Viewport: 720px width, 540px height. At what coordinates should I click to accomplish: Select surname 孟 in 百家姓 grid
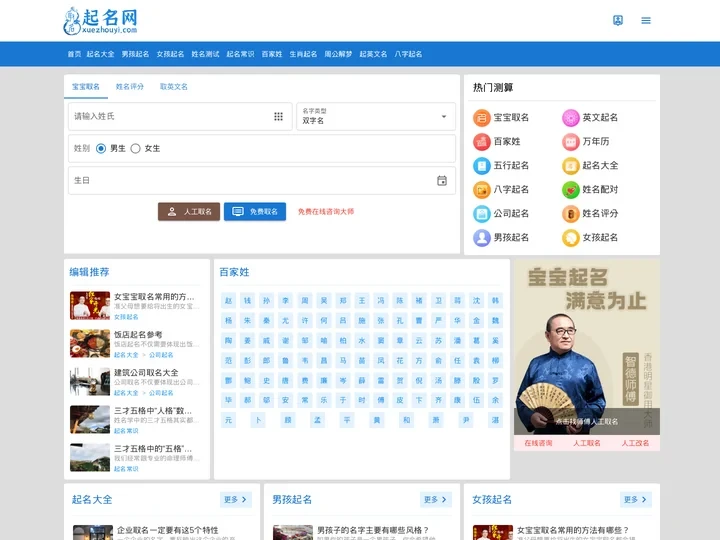click(x=317, y=420)
